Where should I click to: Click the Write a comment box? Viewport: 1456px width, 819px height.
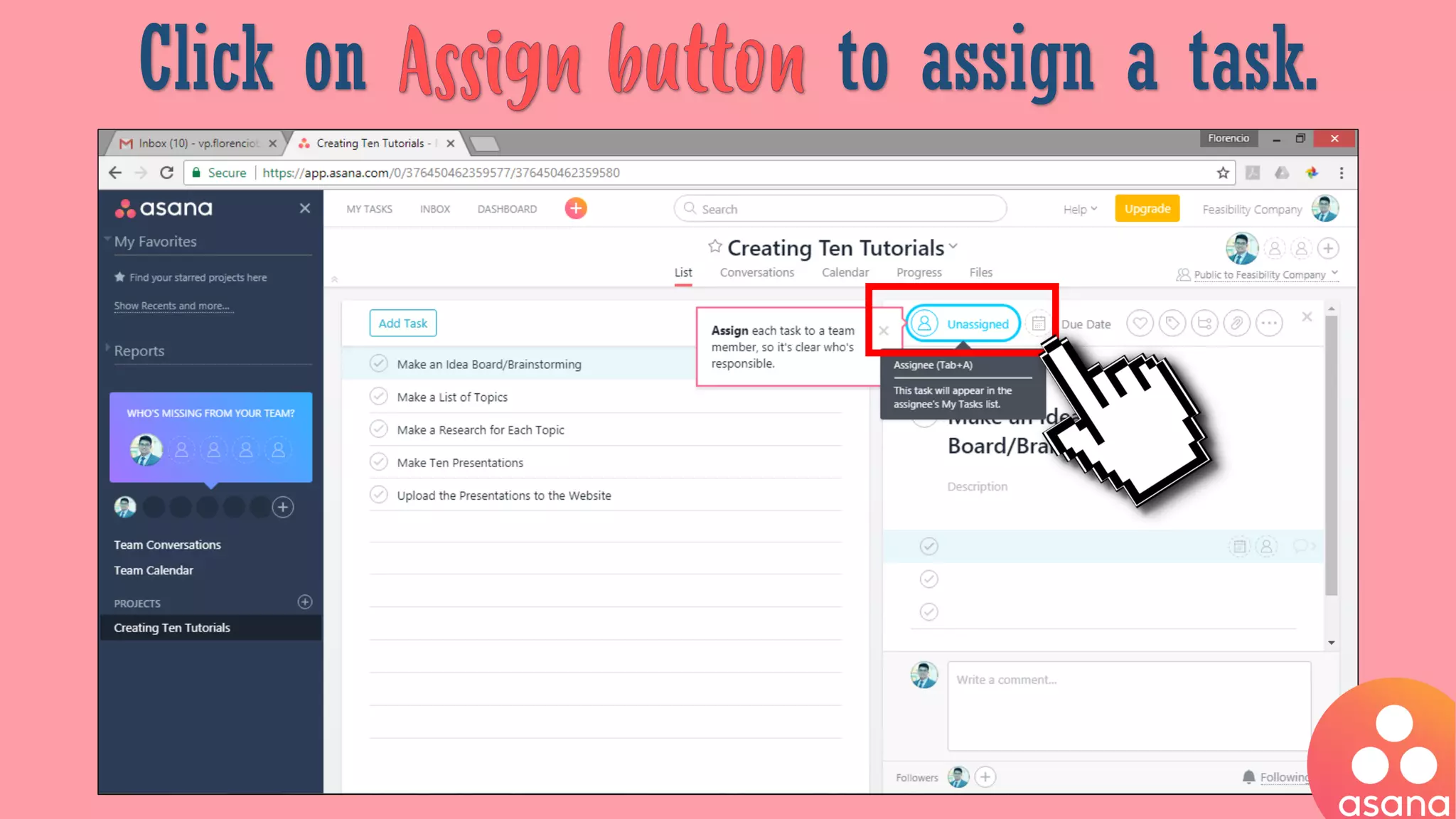click(1129, 706)
